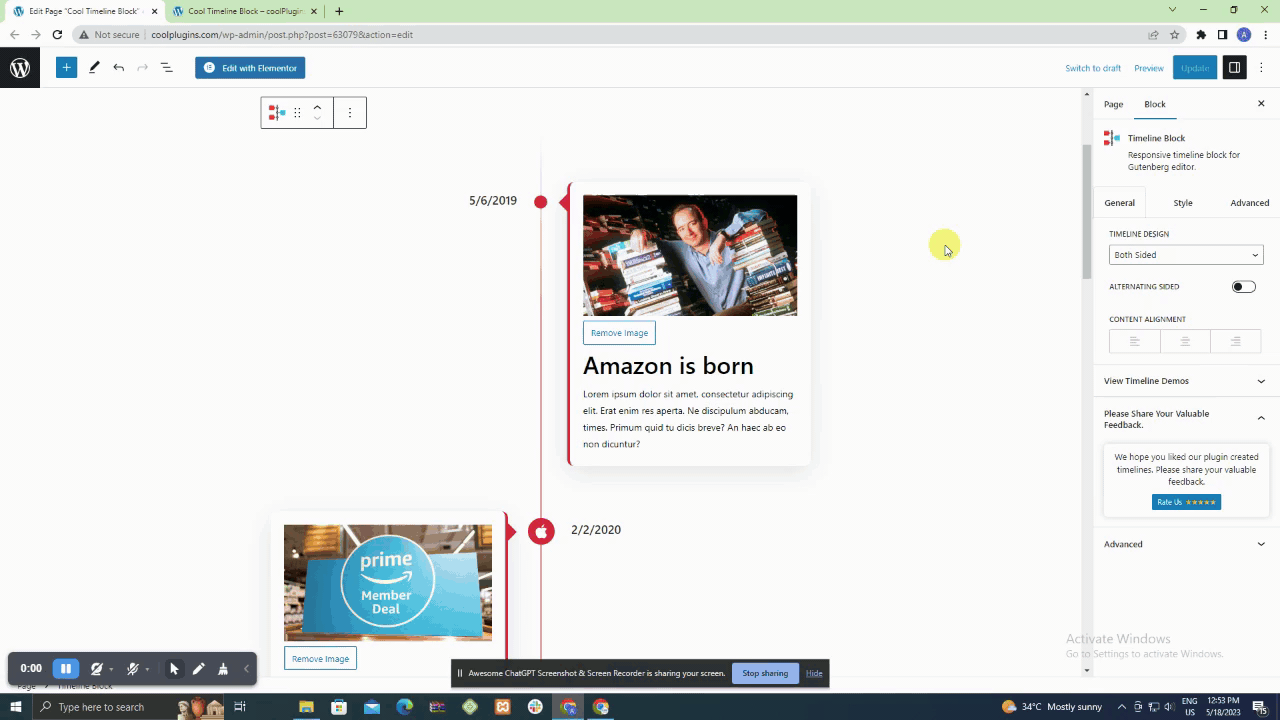
Task: Open the Advanced settings tab
Action: click(1249, 203)
